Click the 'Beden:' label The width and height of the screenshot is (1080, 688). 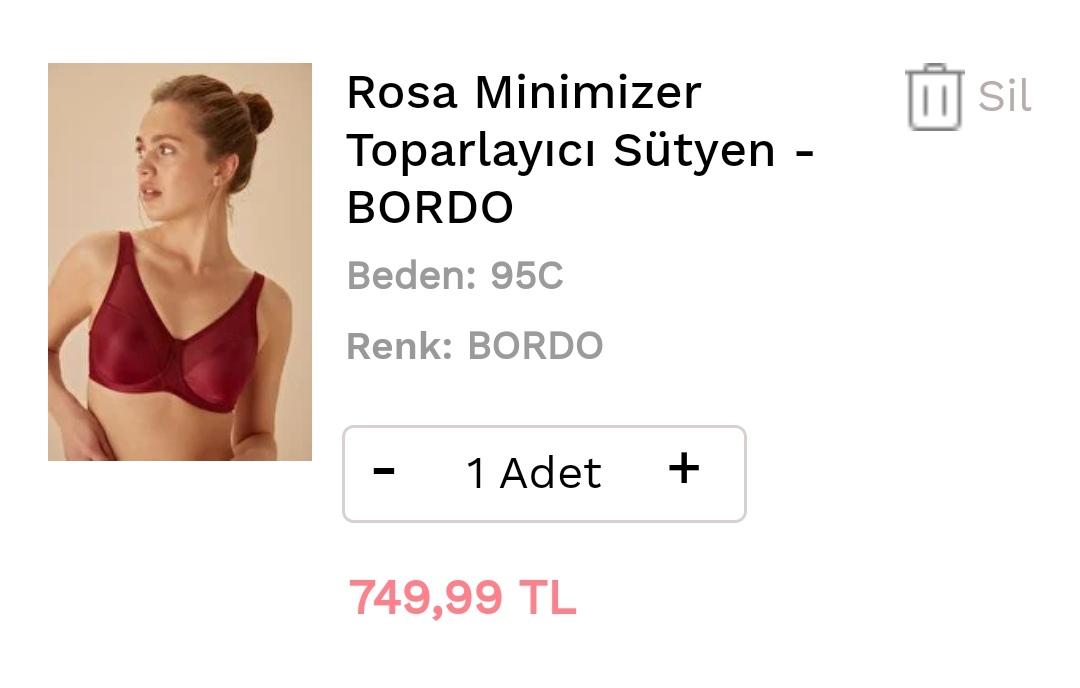click(412, 276)
